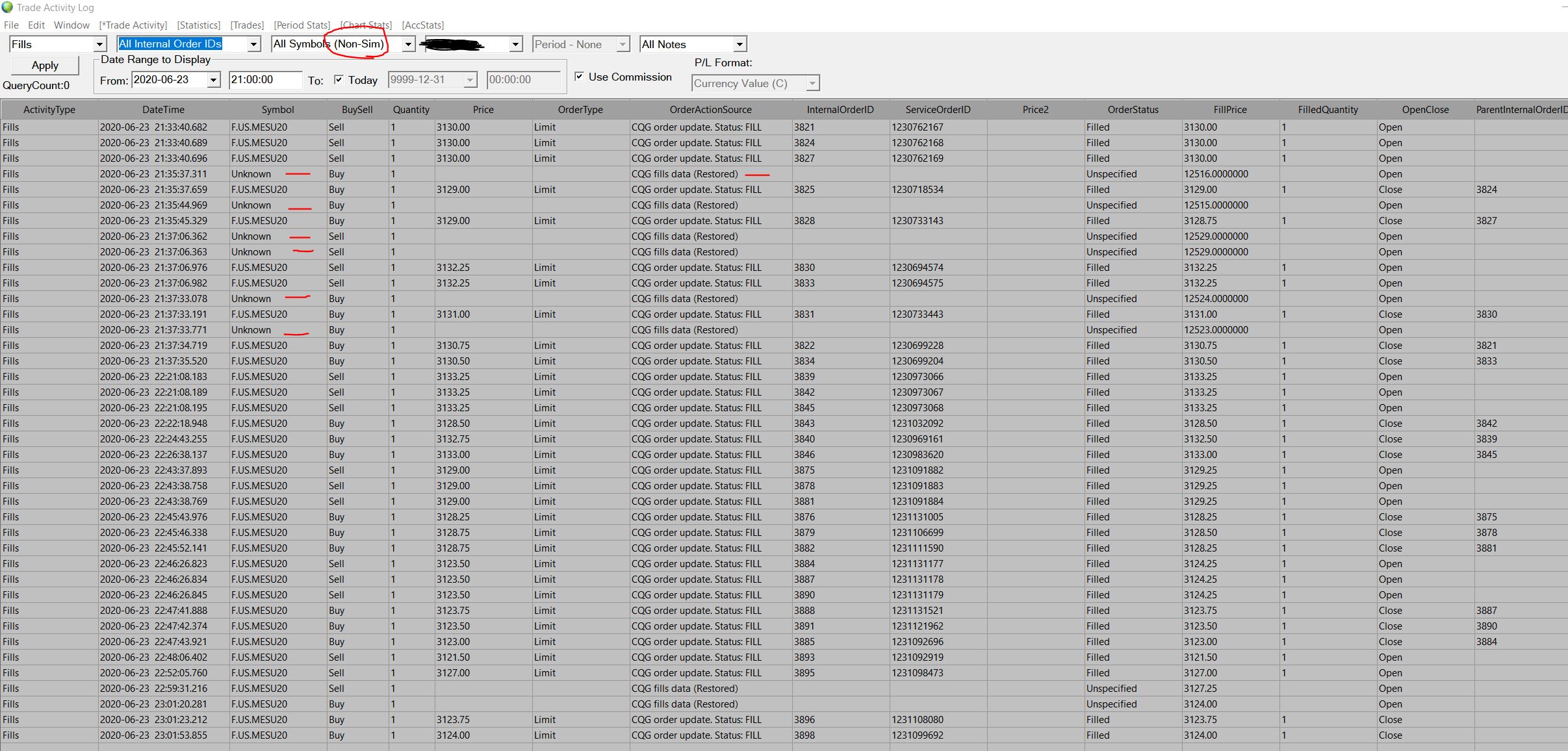Click the Apply button
Image resolution: width=1568 pixels, height=751 pixels.
click(45, 65)
